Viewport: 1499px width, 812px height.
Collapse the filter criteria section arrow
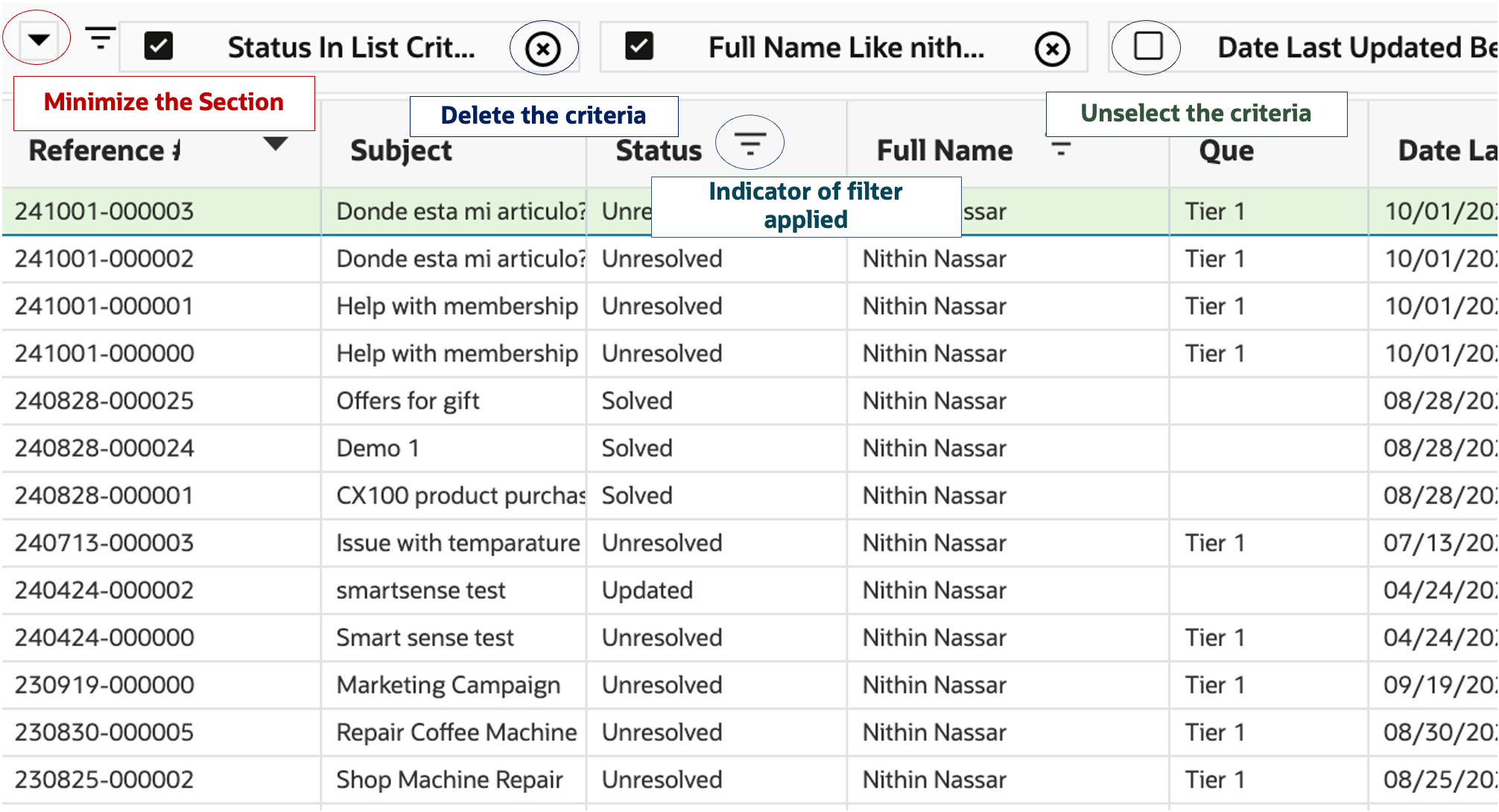pos(39,39)
